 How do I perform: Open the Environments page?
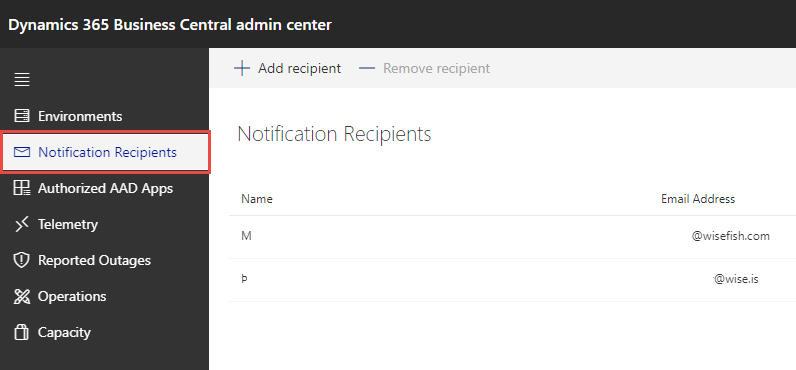[x=80, y=116]
